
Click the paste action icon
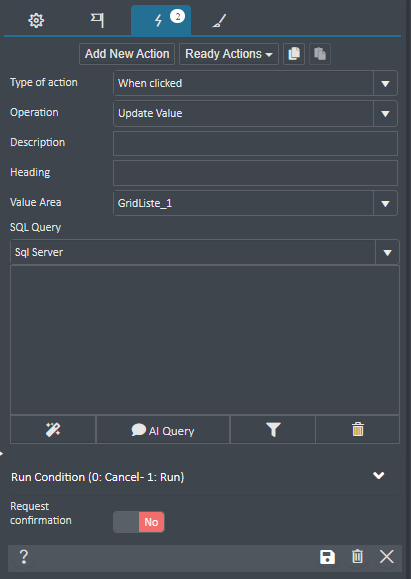(320, 54)
